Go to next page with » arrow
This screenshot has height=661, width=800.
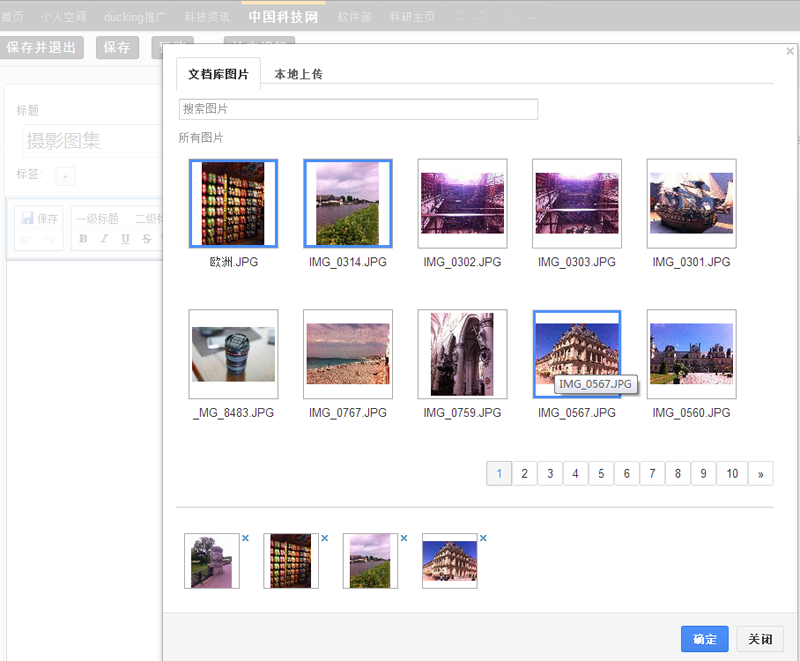[x=761, y=474]
